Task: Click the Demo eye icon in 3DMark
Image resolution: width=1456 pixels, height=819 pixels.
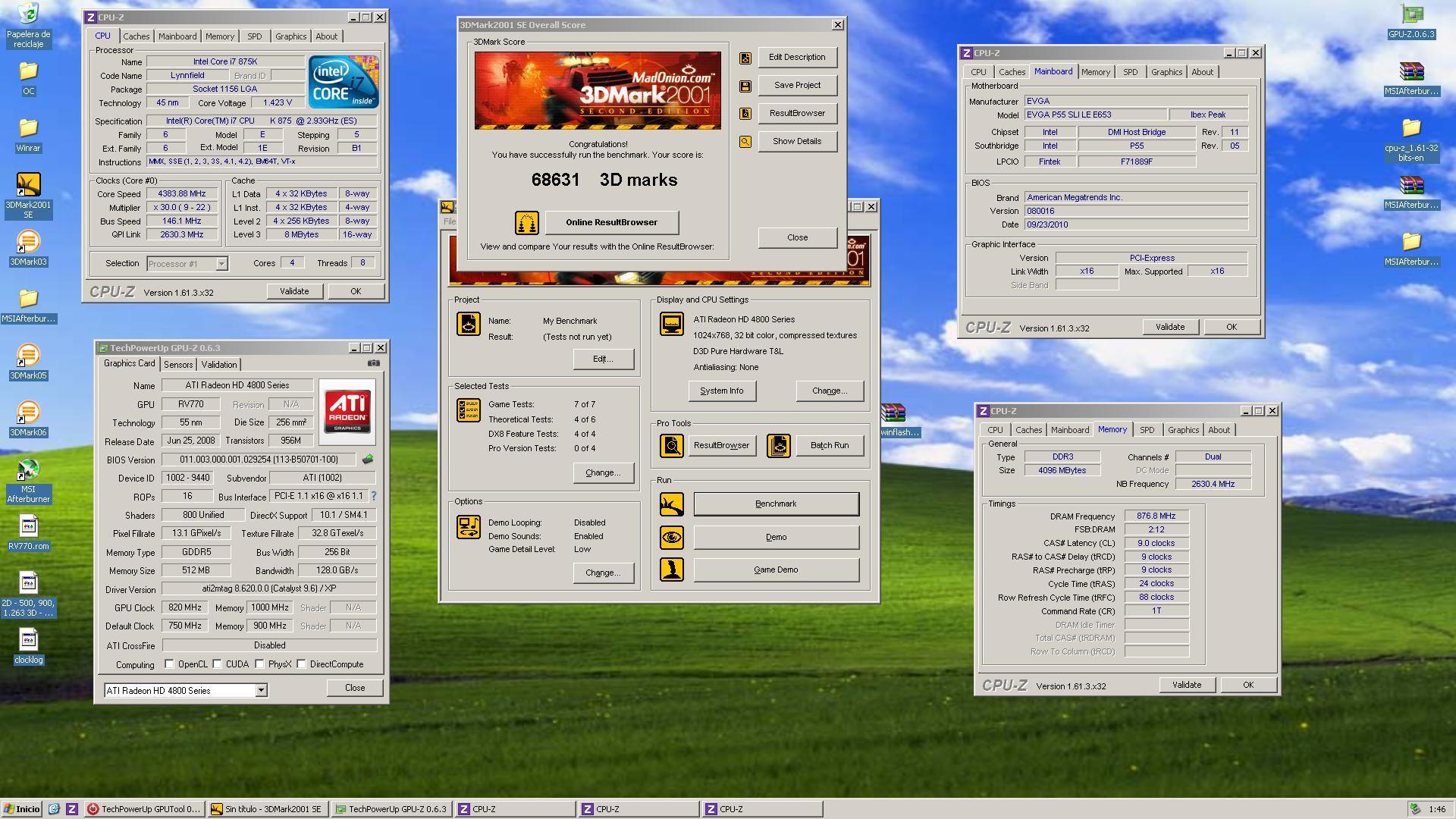Action: coord(672,538)
